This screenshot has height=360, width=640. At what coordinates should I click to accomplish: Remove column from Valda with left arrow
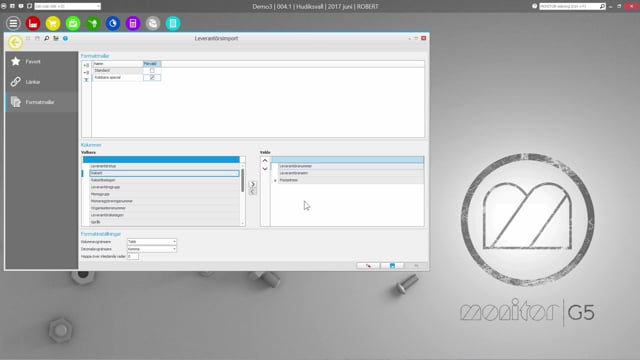click(x=253, y=191)
